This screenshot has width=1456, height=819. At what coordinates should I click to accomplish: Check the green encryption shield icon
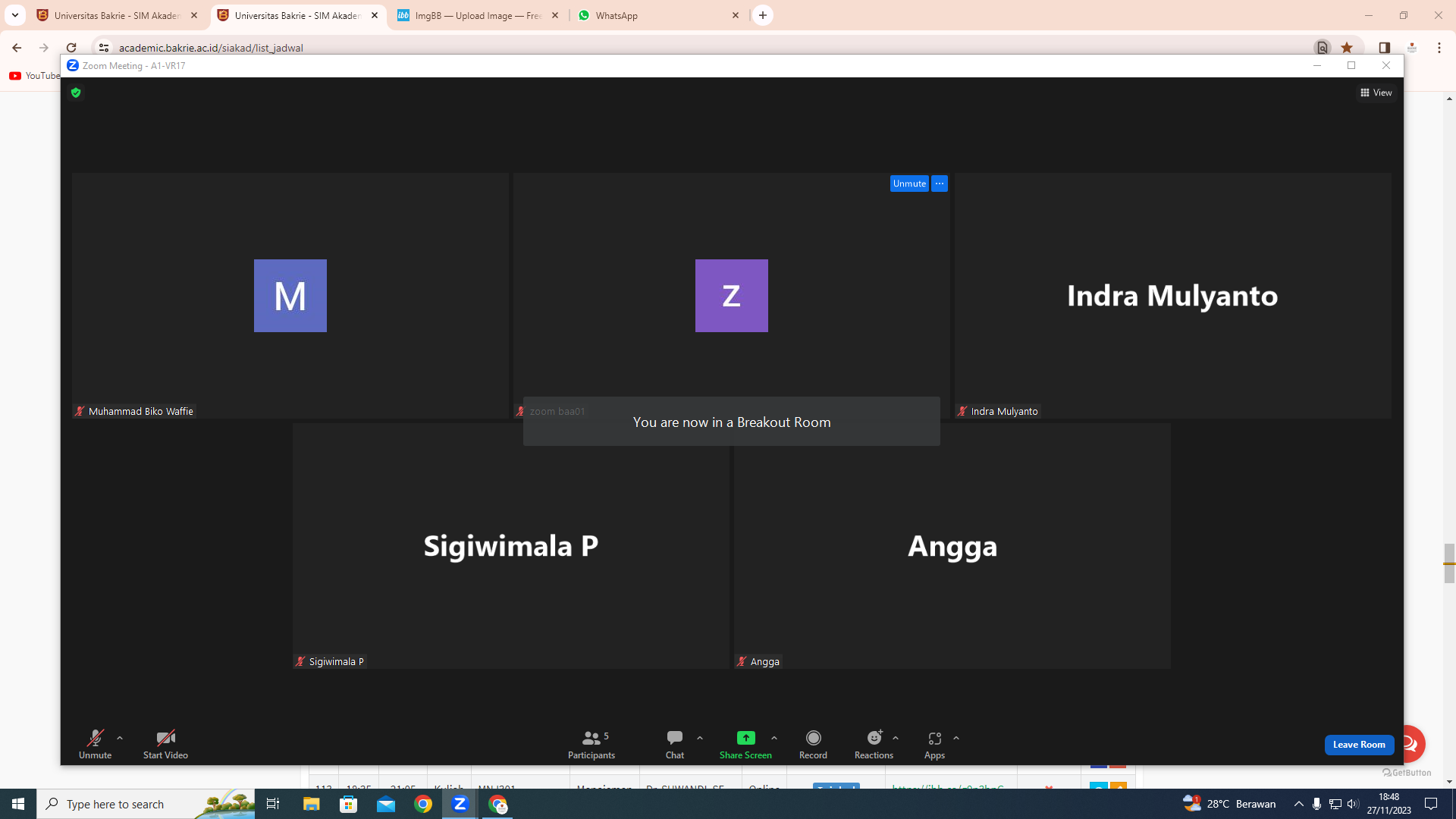pos(76,93)
